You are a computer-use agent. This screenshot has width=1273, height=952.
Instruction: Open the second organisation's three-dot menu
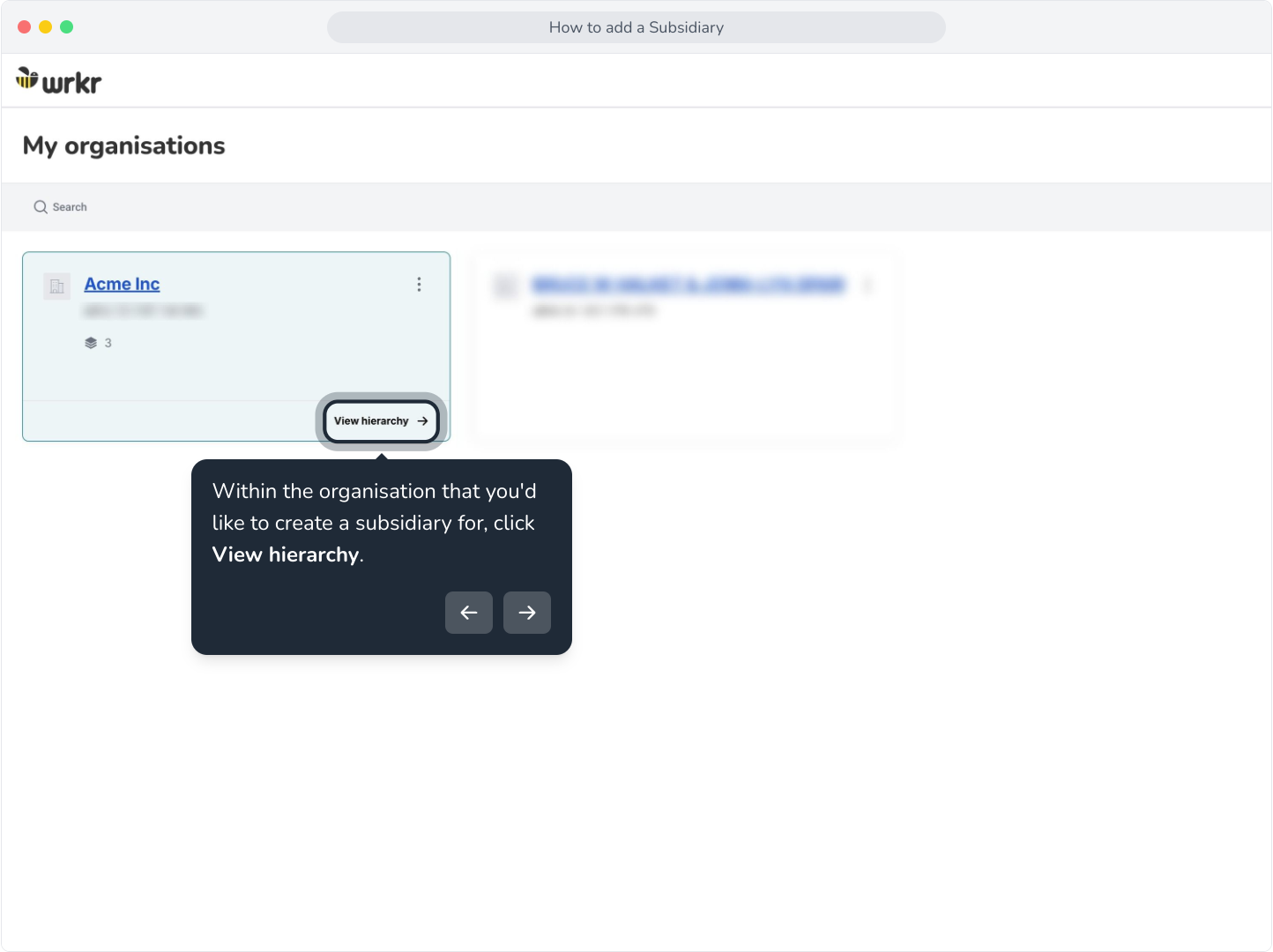tap(867, 284)
